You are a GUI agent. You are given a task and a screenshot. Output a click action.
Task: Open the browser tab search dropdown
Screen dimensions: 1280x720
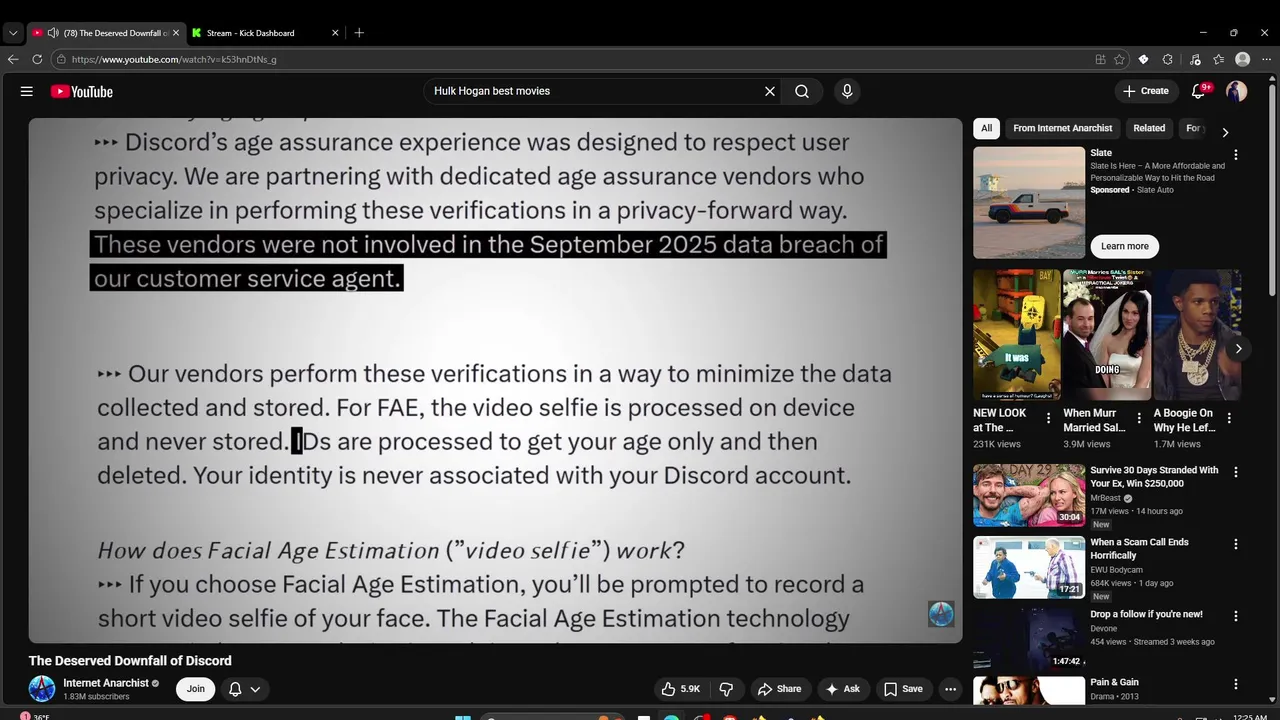click(x=13, y=33)
